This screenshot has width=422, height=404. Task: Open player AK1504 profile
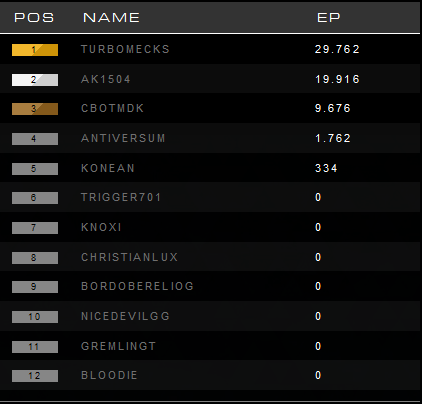pos(106,79)
